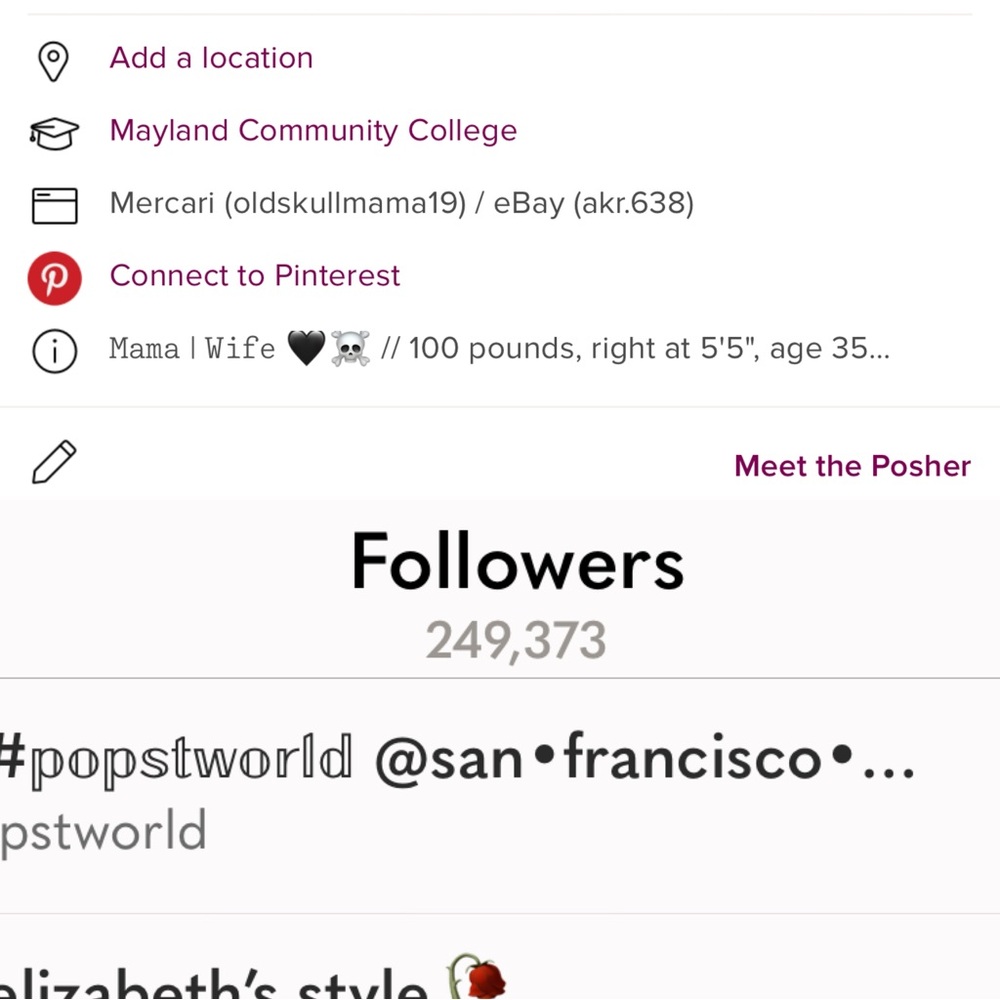Open the Meet the Posher link
This screenshot has height=1000, width=1000.
pyautogui.click(x=852, y=466)
